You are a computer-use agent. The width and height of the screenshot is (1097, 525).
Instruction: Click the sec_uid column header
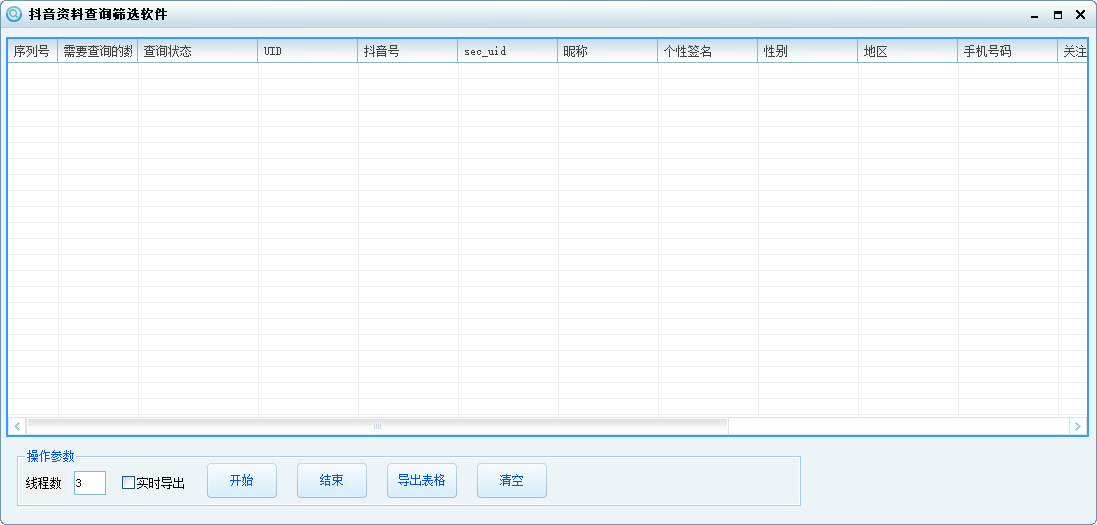[x=508, y=51]
